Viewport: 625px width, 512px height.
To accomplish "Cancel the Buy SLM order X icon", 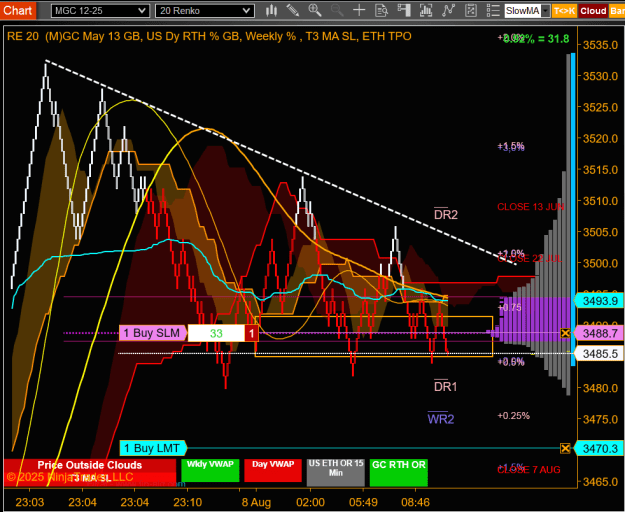I will point(565,333).
